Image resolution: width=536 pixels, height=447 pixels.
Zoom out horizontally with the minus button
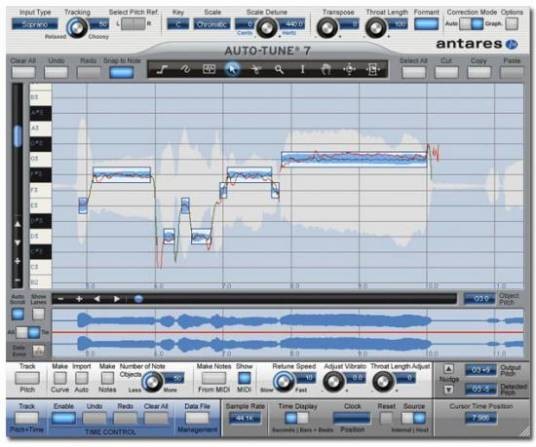(61, 299)
